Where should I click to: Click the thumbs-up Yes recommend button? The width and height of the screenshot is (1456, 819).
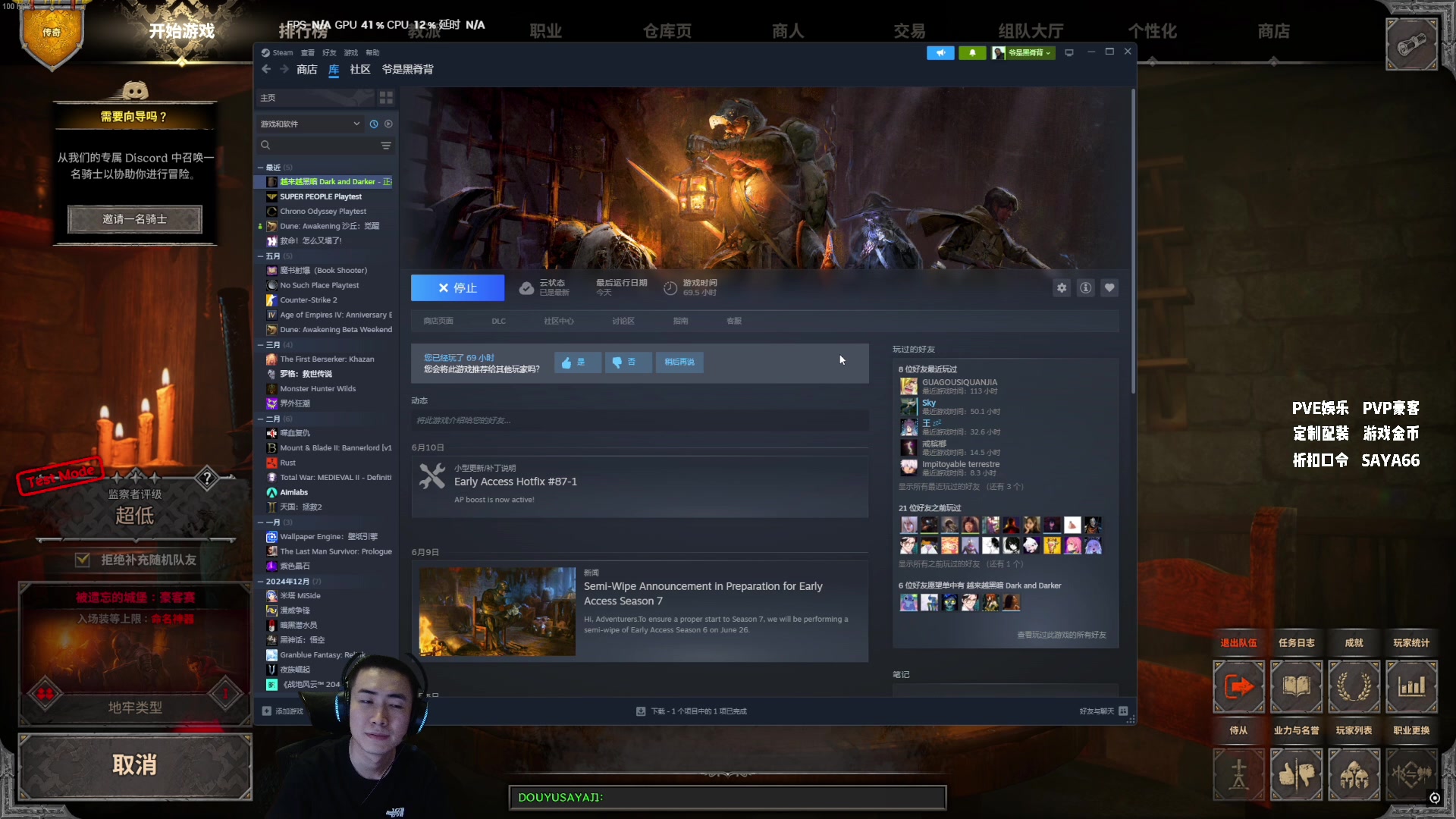577,362
